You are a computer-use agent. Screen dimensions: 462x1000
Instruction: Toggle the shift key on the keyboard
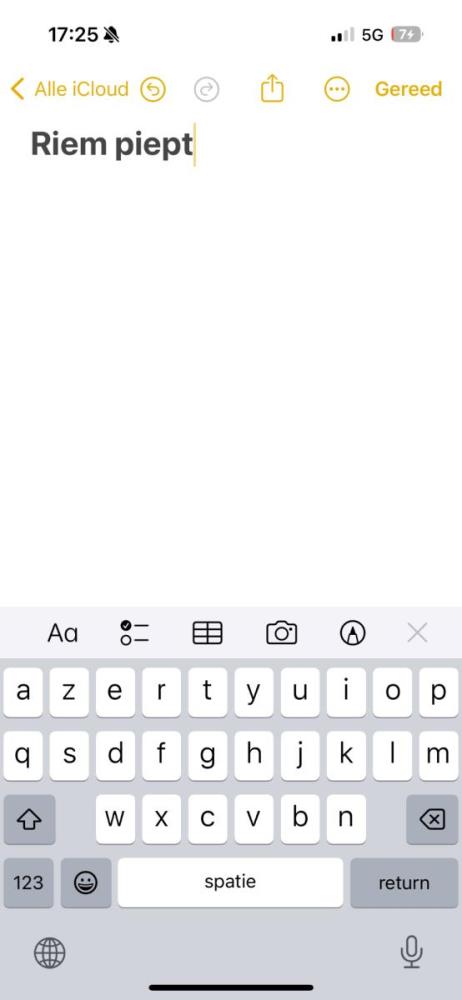(29, 820)
